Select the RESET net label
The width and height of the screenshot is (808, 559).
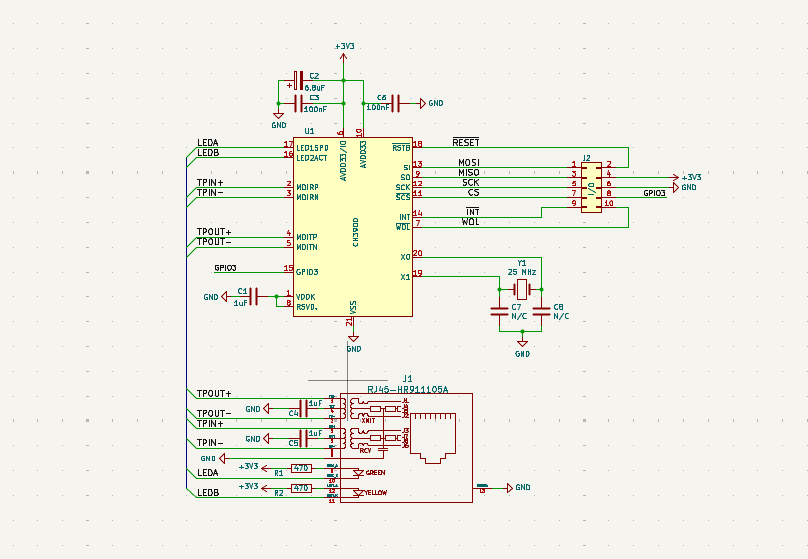click(465, 142)
